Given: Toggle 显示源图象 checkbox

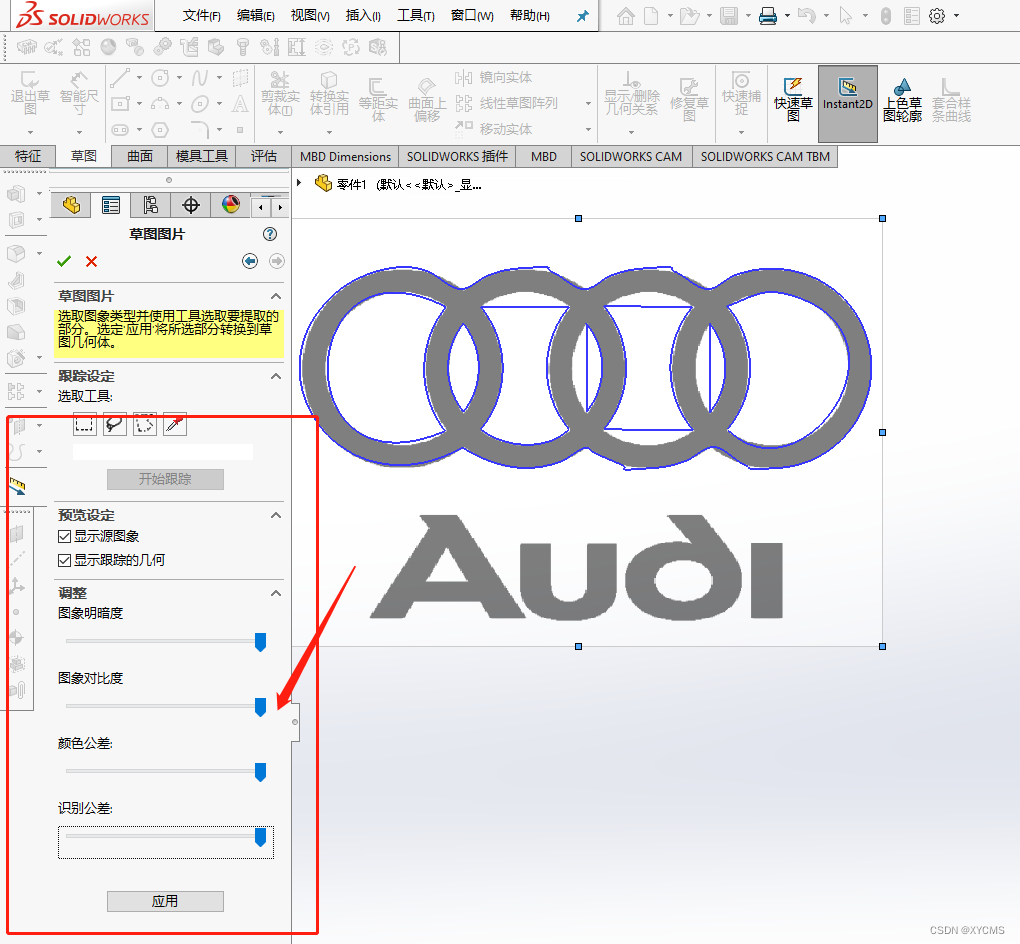Looking at the screenshot, I should [x=64, y=536].
